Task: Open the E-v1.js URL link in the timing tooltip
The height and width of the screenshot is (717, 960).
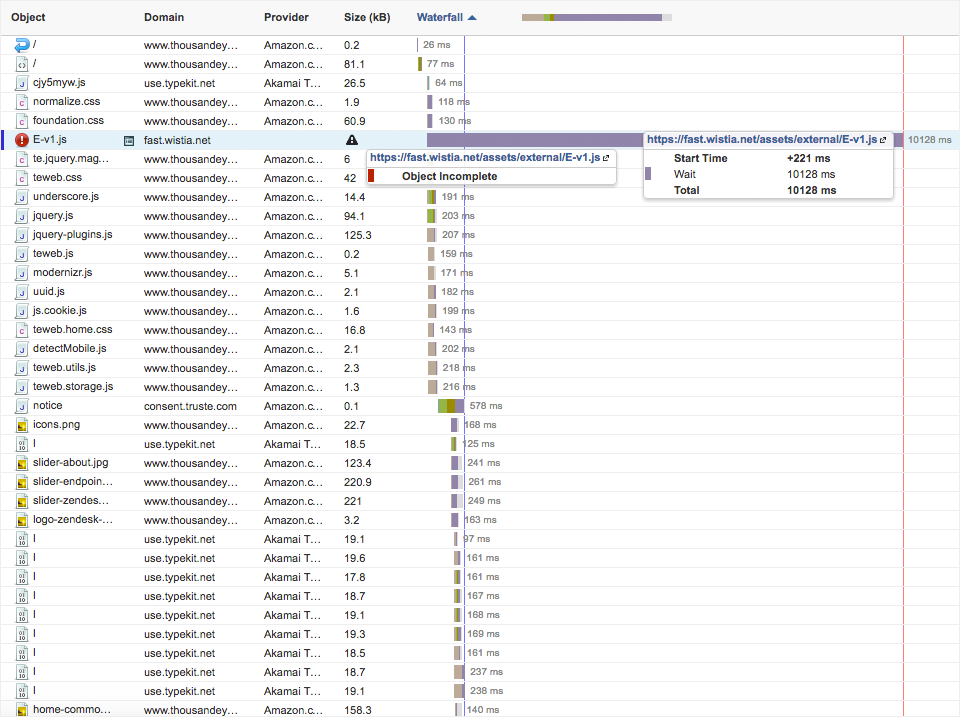Action: coord(762,140)
